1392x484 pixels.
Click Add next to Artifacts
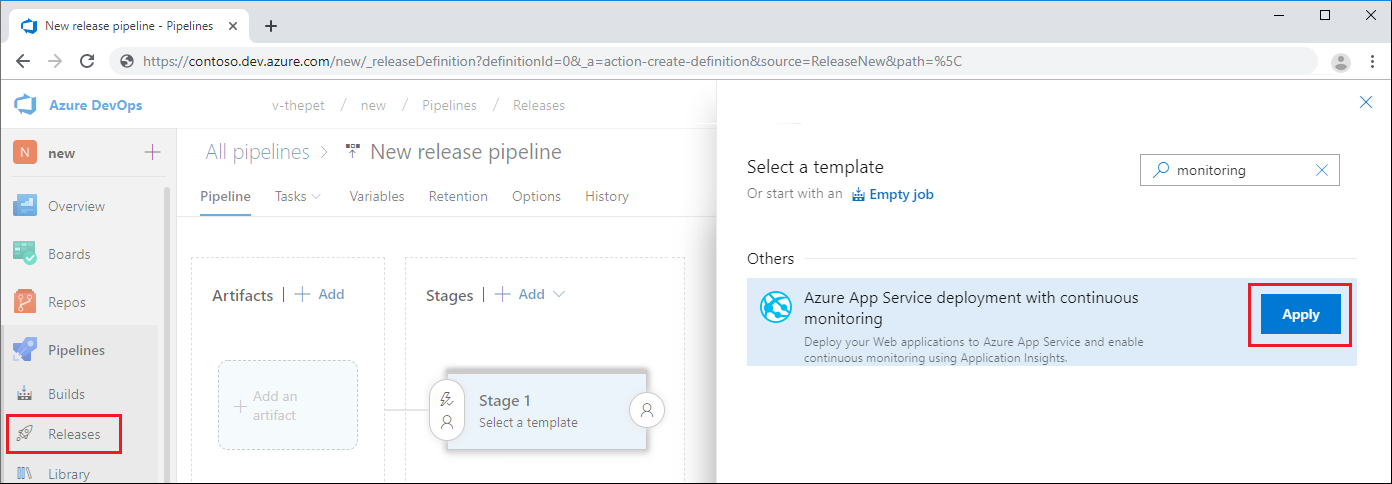click(x=319, y=294)
